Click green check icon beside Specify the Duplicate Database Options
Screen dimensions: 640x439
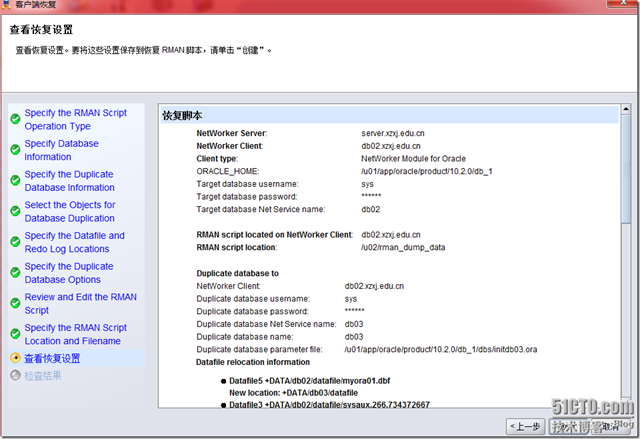(16, 273)
